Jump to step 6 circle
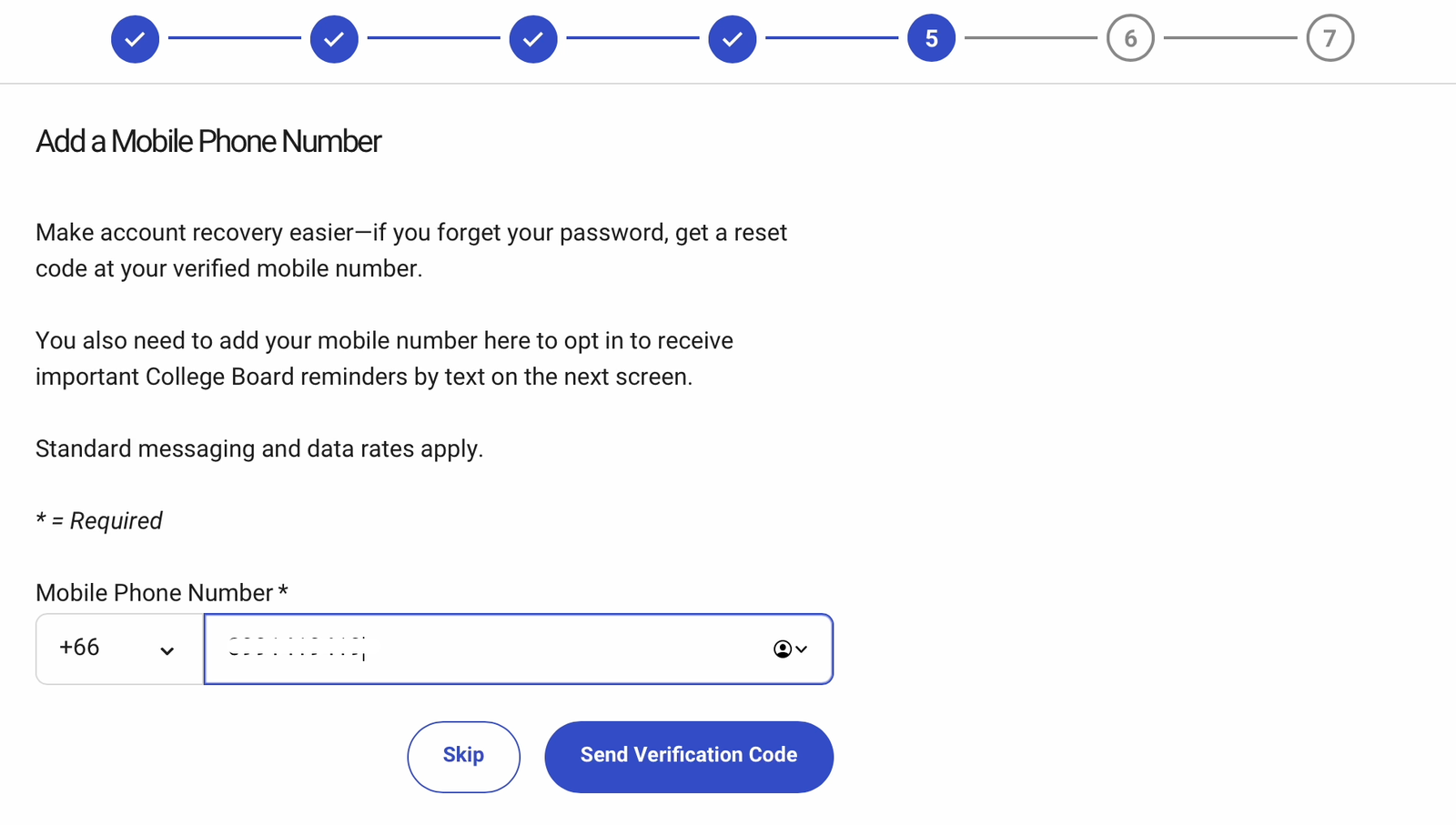 (x=1130, y=39)
